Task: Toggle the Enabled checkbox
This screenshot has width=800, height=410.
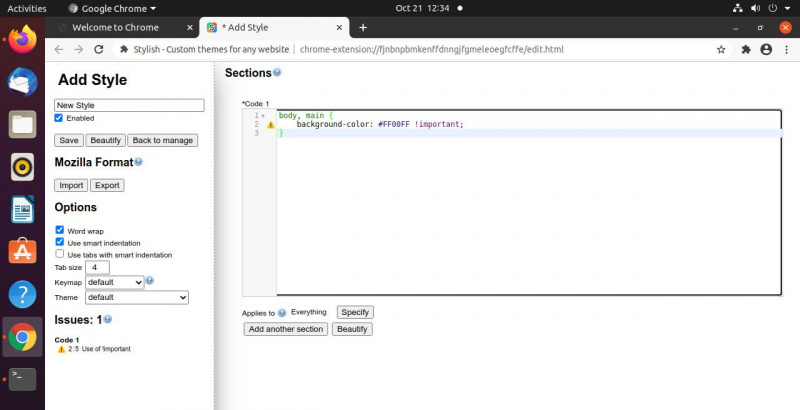Action: 59,118
